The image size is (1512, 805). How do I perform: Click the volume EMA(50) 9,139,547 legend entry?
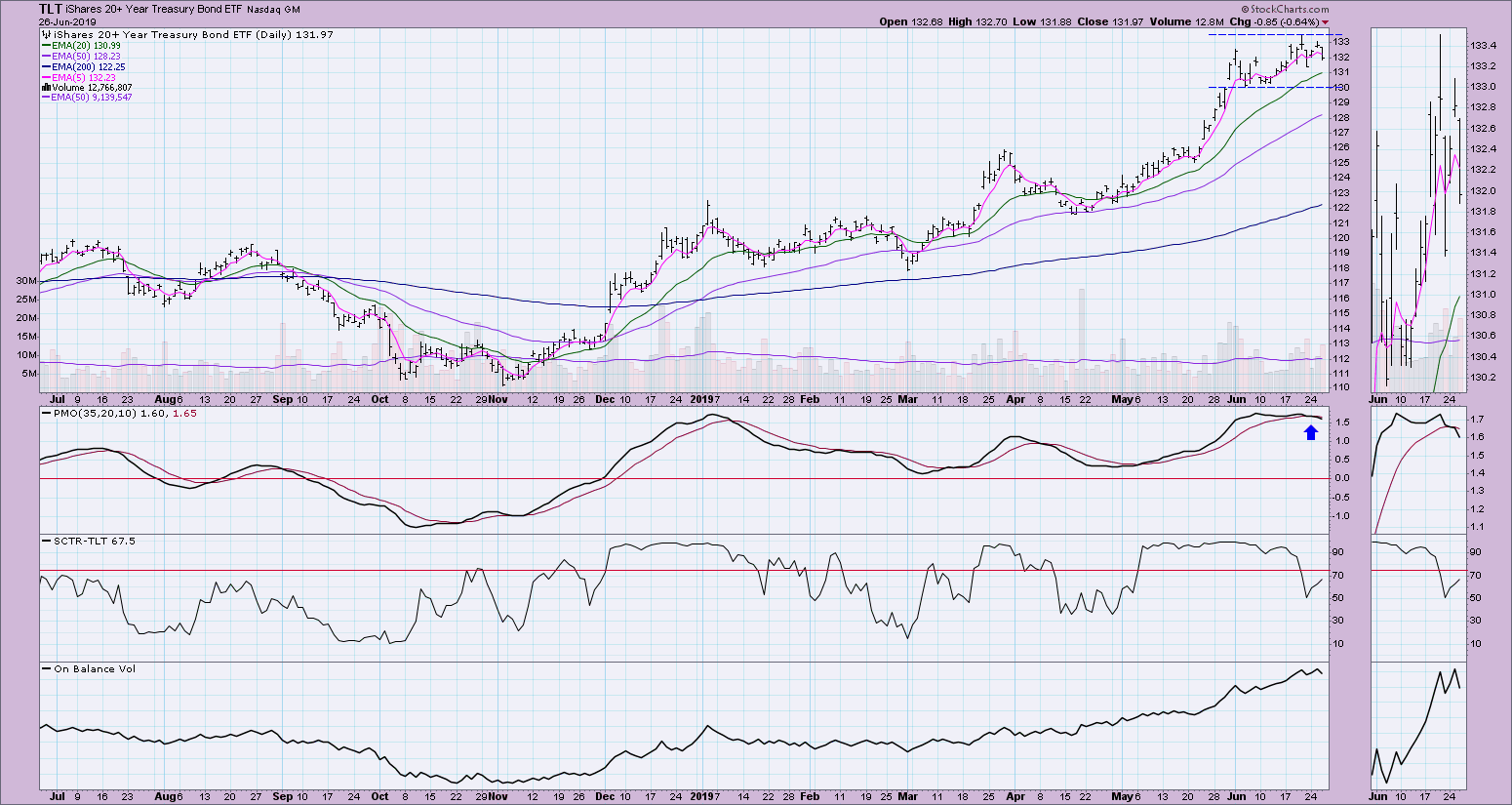(90, 98)
